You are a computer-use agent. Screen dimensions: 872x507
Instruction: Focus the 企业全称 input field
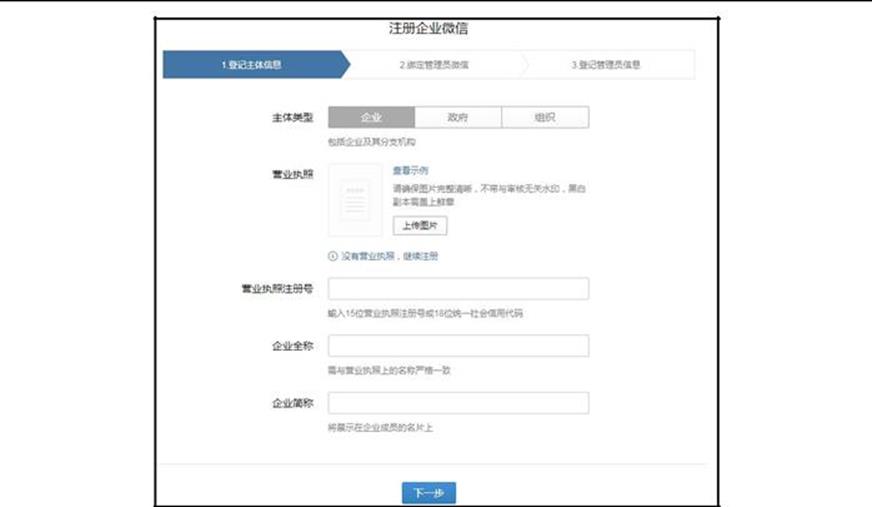click(x=458, y=346)
